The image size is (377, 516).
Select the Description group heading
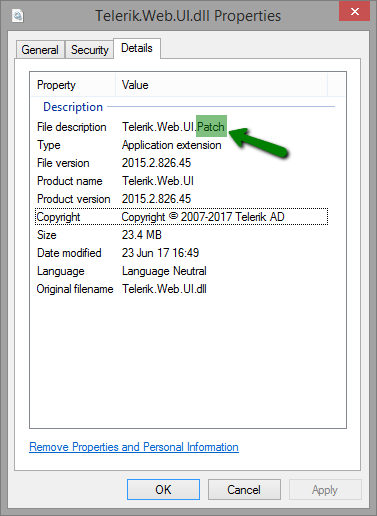(73, 107)
